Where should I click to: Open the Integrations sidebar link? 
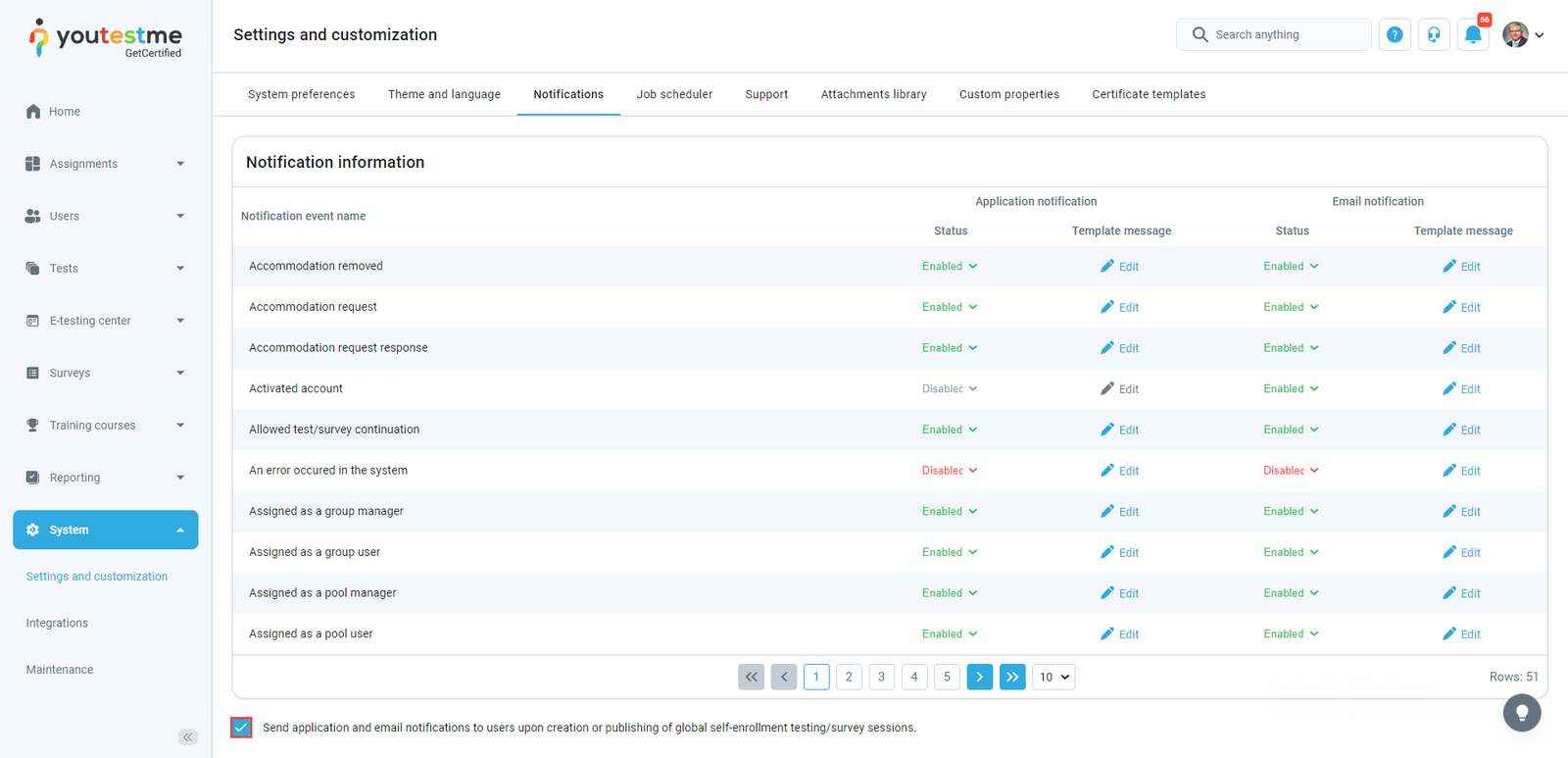(57, 624)
